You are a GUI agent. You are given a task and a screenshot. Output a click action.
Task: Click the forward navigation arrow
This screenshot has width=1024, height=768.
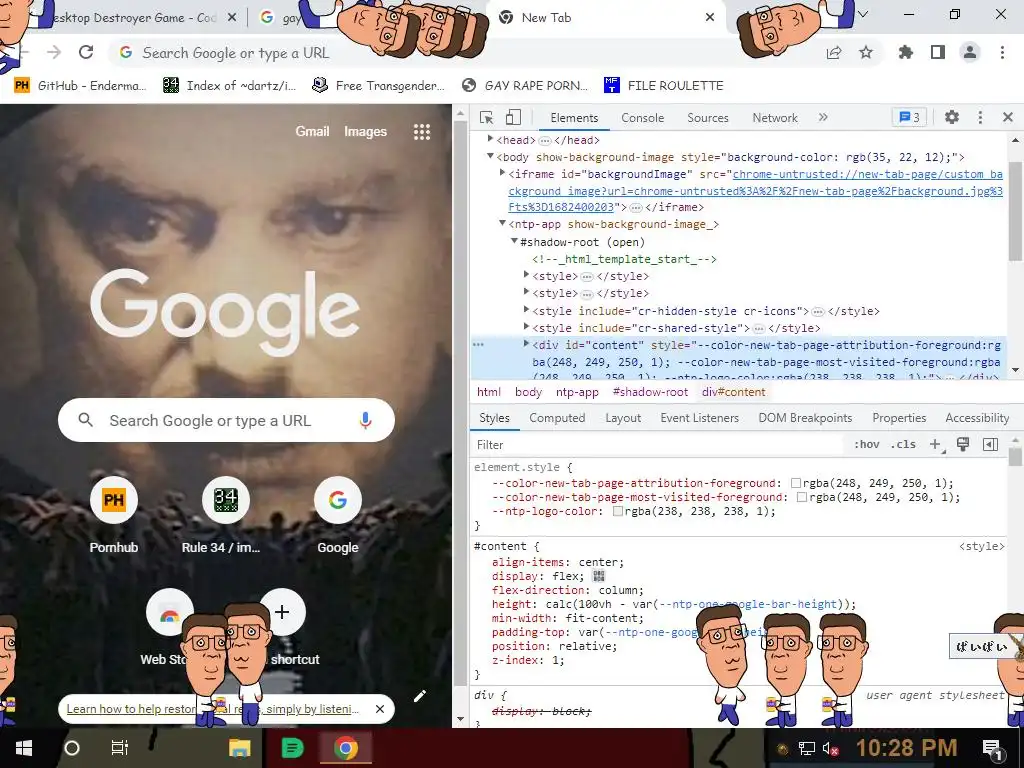click(54, 52)
